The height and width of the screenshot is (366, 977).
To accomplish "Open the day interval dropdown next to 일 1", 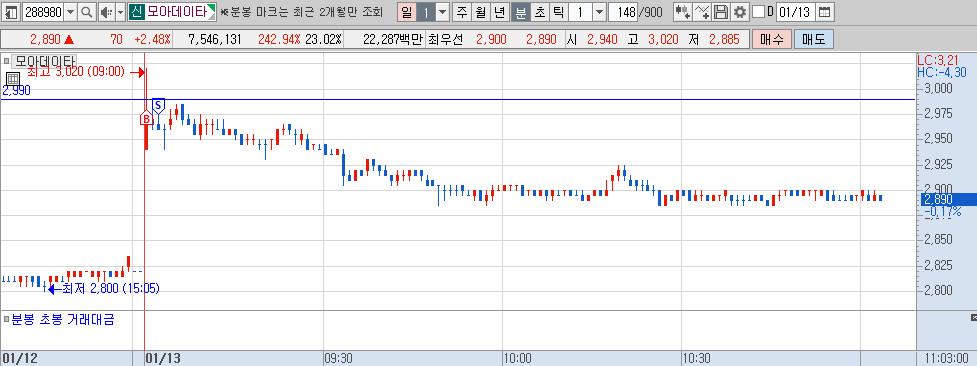I will pyautogui.click(x=442, y=11).
